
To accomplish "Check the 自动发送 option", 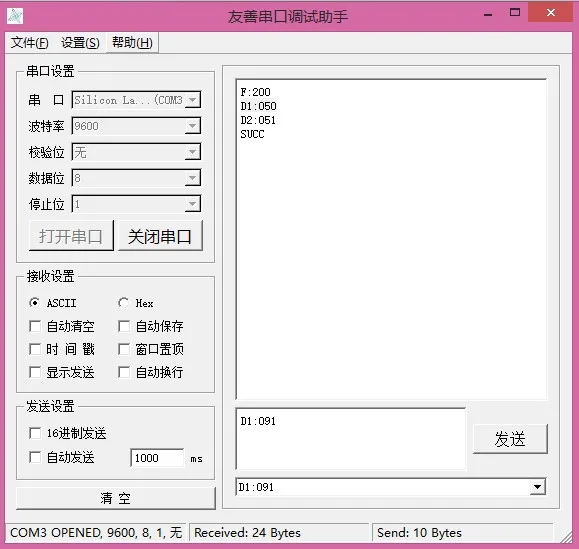I will 35,457.
